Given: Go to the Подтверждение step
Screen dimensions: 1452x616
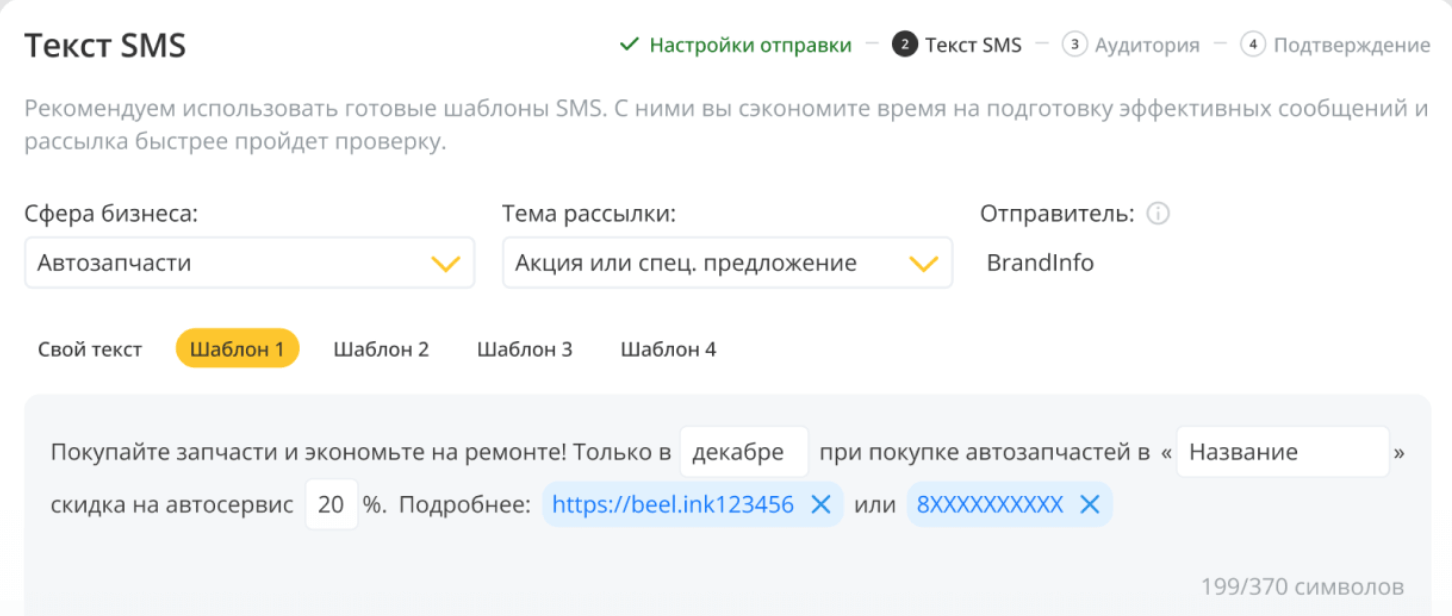Looking at the screenshot, I should [x=1351, y=45].
